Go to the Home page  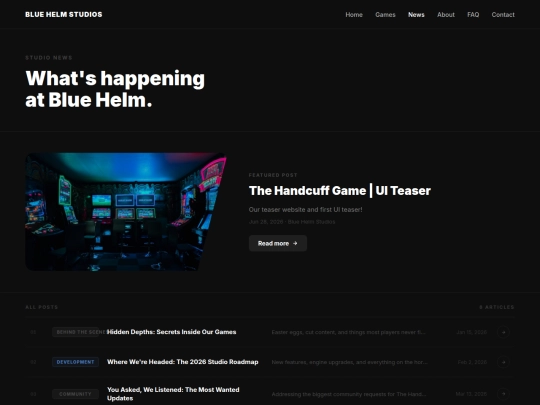click(354, 15)
